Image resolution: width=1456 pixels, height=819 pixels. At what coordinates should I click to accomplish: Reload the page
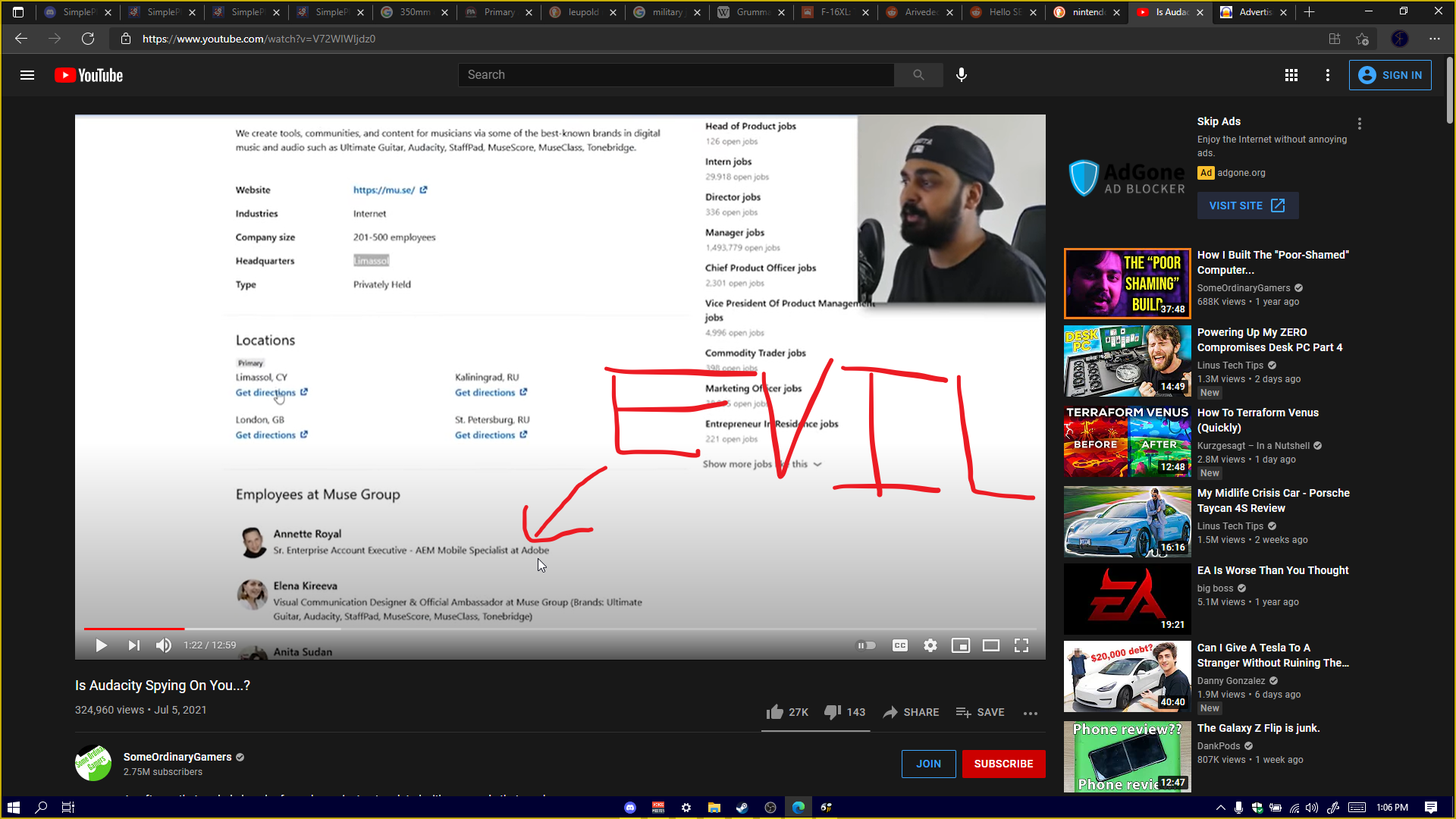pyautogui.click(x=88, y=39)
